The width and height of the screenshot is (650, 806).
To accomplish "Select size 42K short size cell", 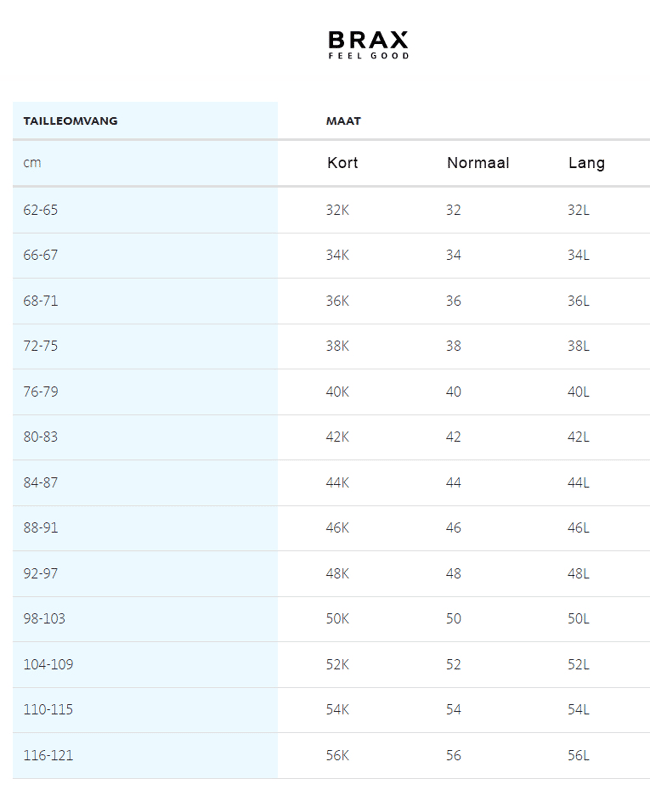I will 337,437.
